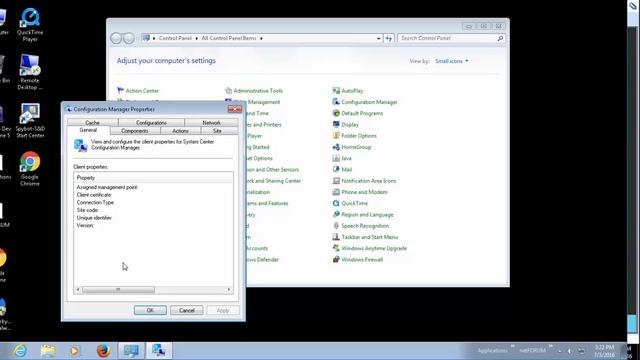
Task: Show hidden system tray icons
Action: pos(559,351)
